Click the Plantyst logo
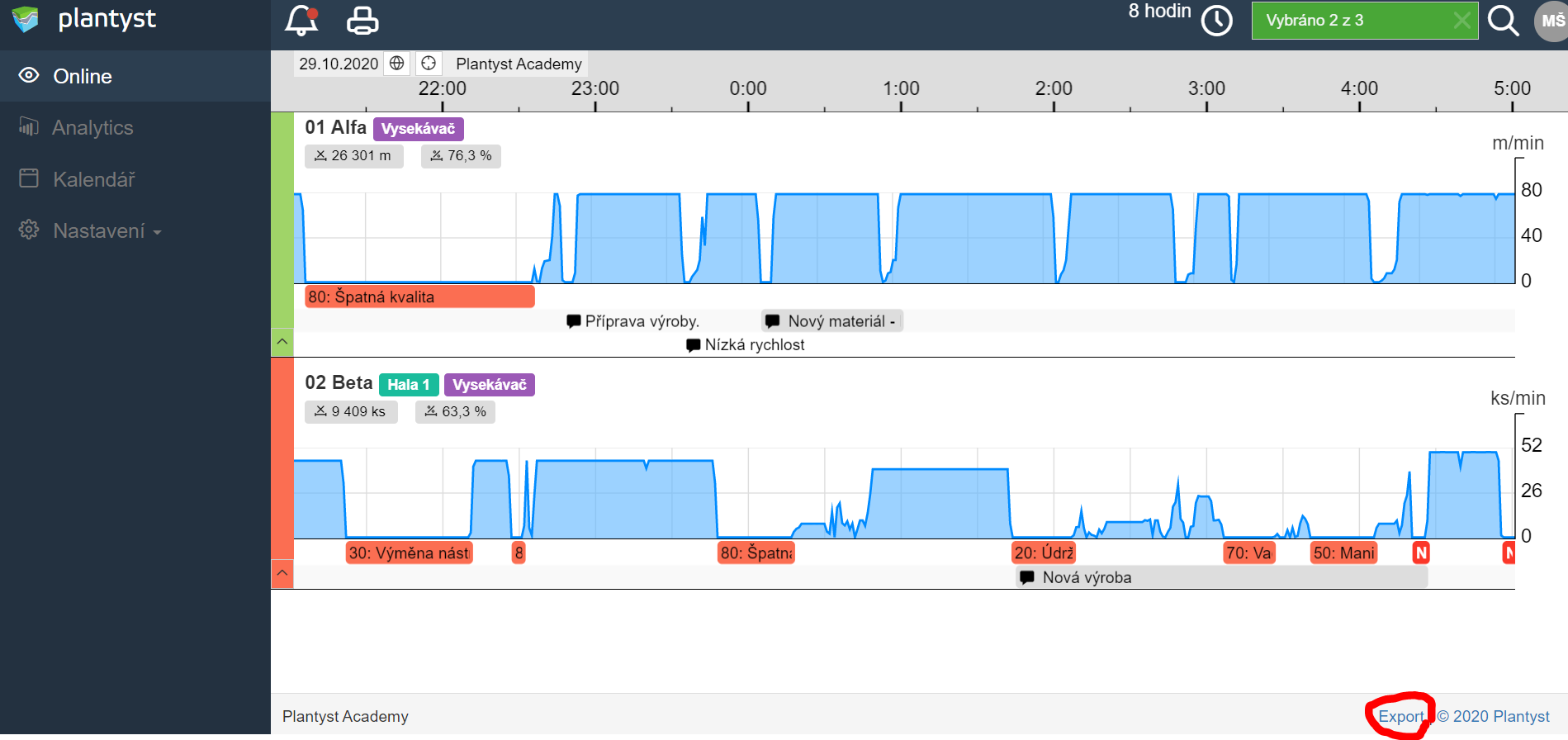This screenshot has width=1568, height=740. pyautogui.click(x=83, y=18)
